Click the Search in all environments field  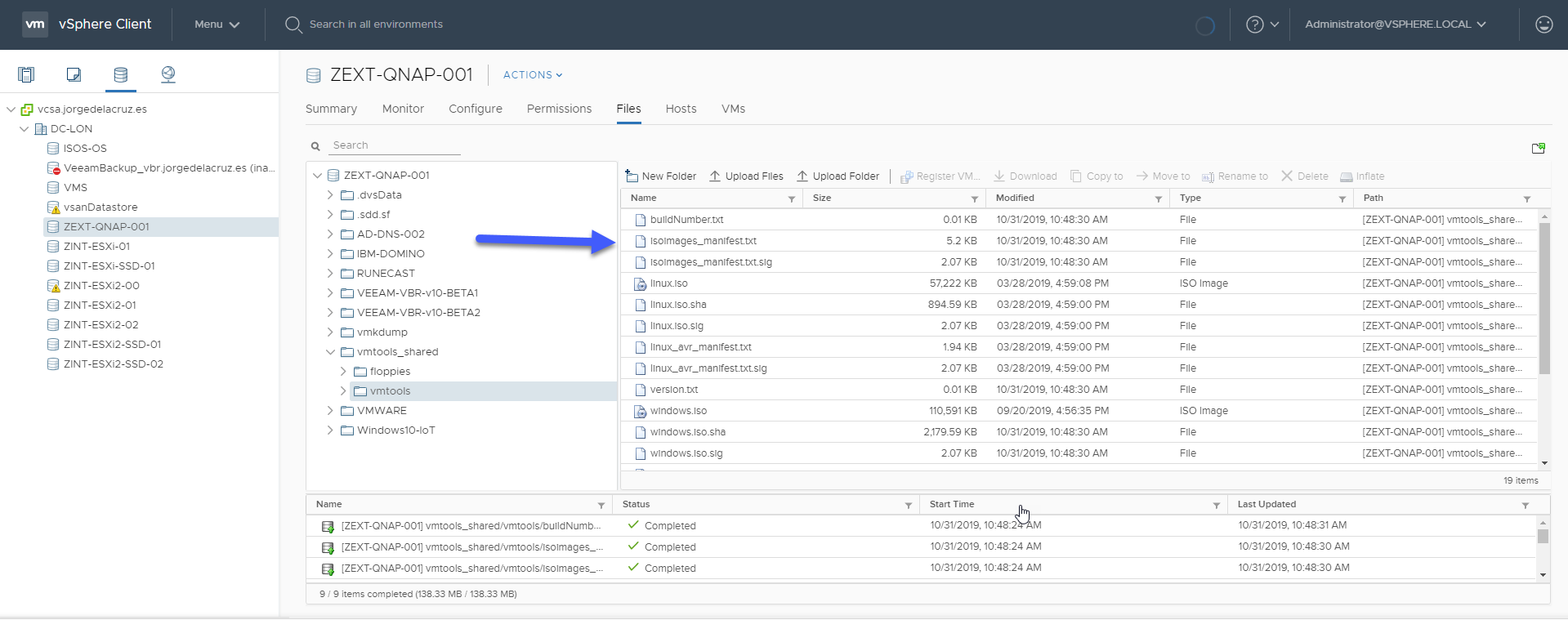376,25
